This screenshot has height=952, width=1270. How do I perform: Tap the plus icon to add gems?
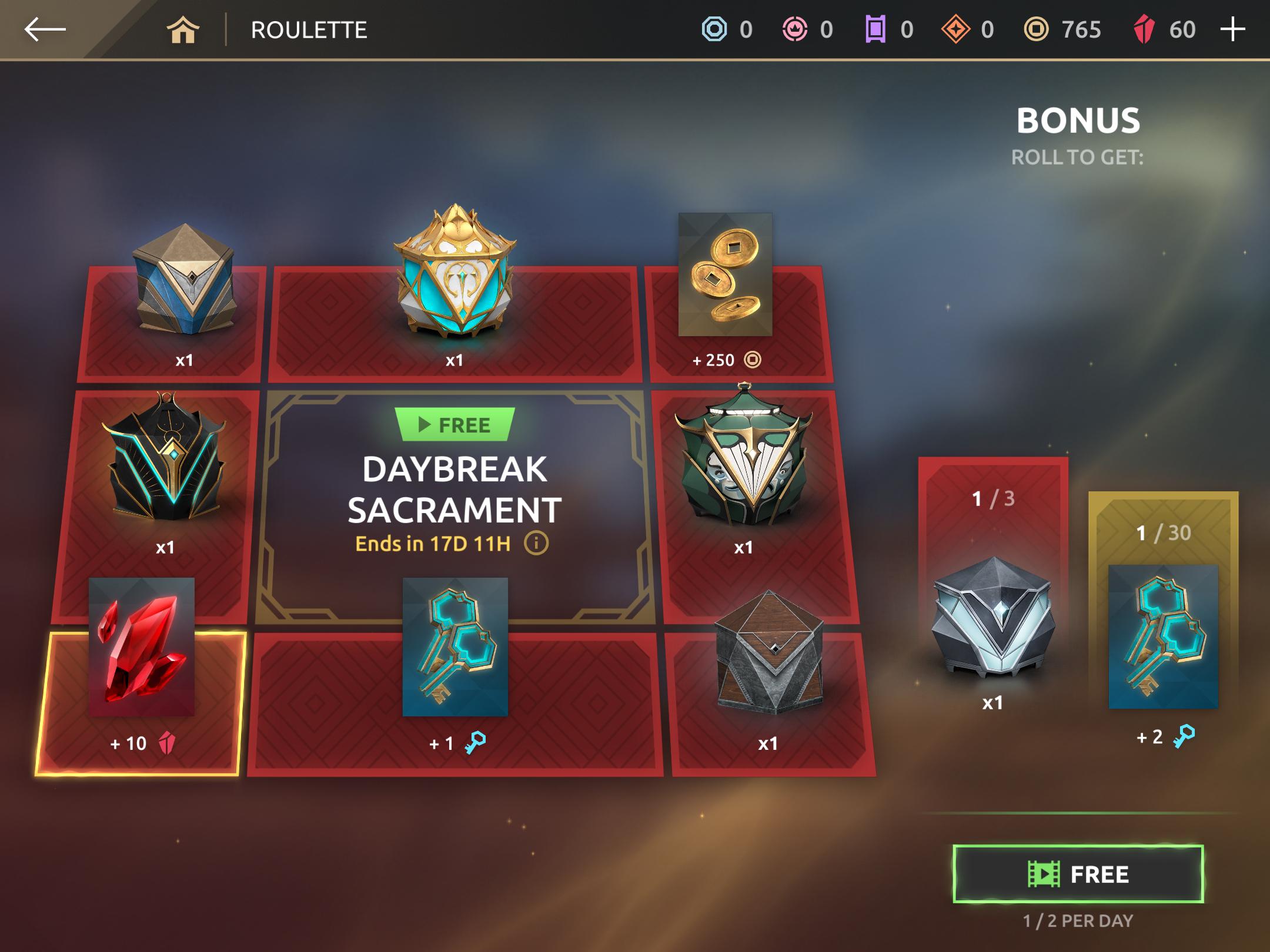(x=1232, y=29)
